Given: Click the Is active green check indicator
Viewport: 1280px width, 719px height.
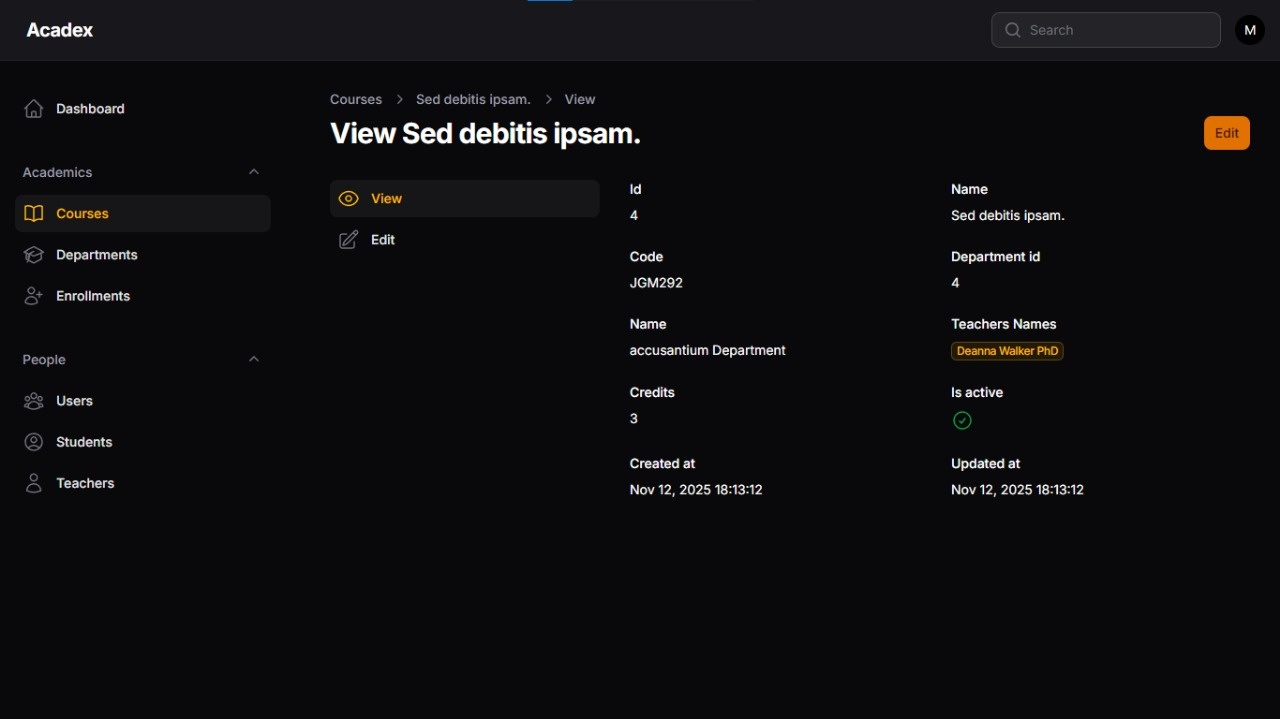Looking at the screenshot, I should (x=962, y=421).
